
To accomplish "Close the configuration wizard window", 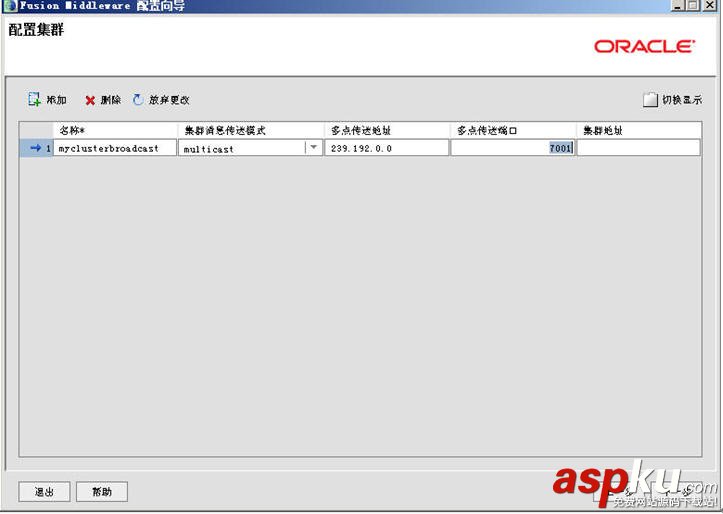I will coord(709,5).
